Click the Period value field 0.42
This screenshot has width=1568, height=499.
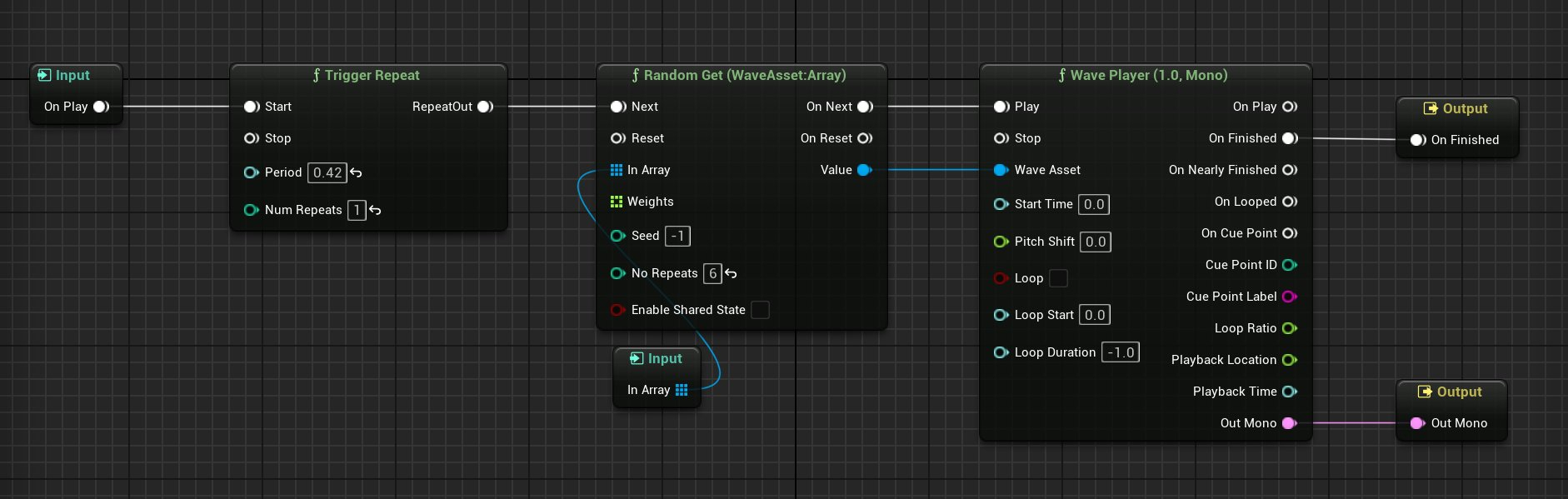pos(327,172)
